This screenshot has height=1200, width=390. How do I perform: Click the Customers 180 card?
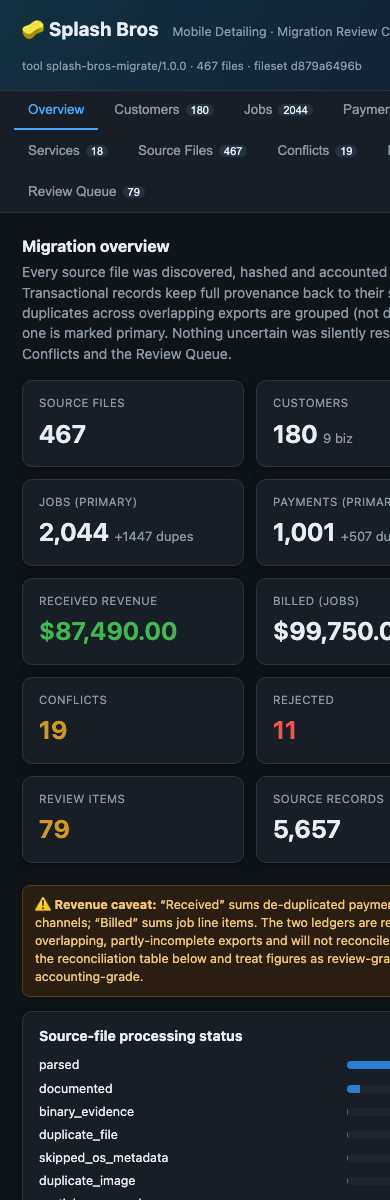point(323,423)
